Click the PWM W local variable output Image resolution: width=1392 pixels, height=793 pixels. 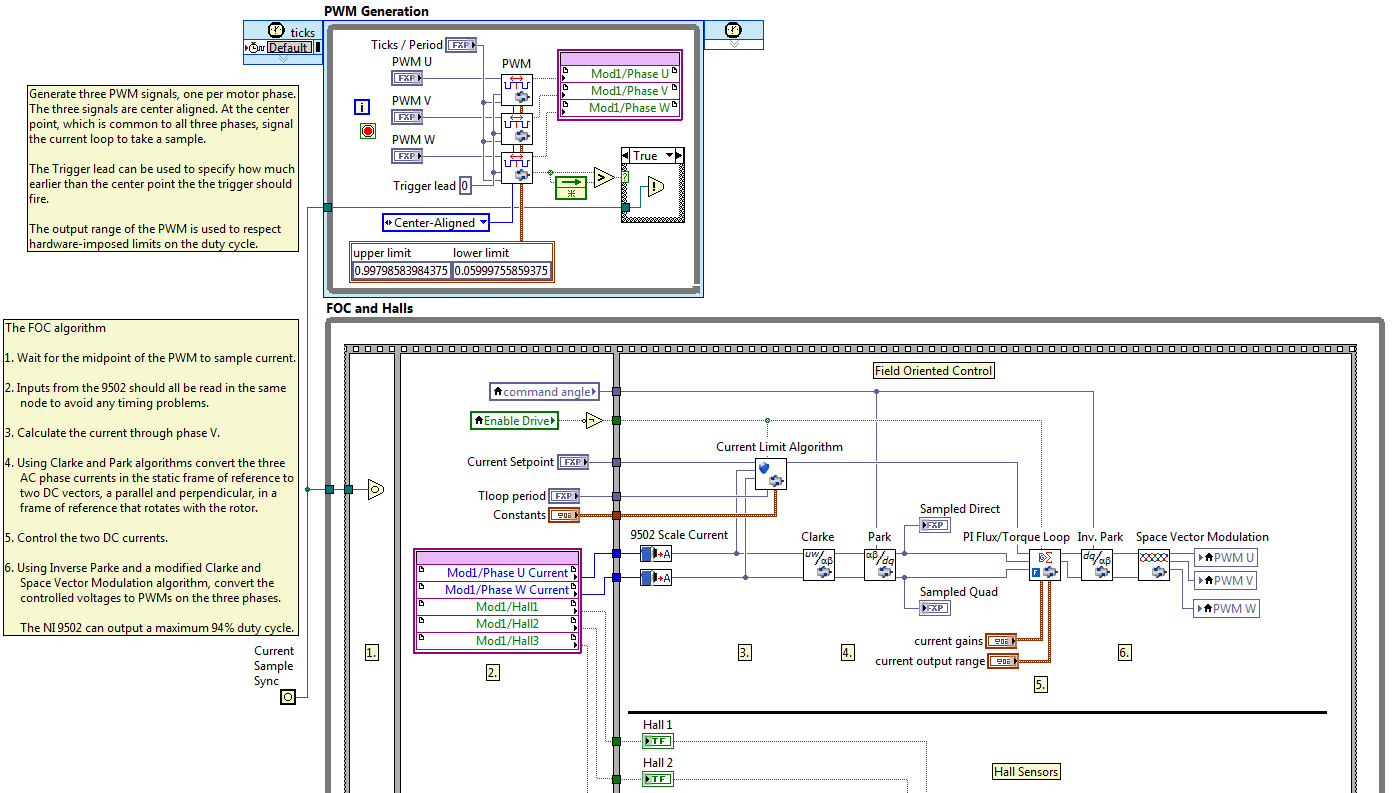pos(1227,608)
